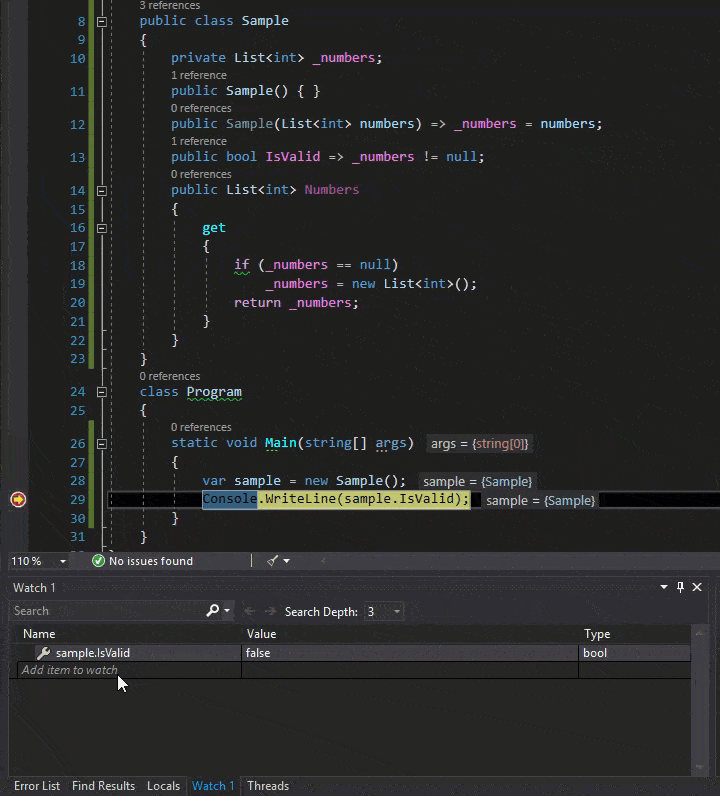The height and width of the screenshot is (796, 720).
Task: Click the 3 references CodeLens link
Action: pyautogui.click(x=170, y=5)
